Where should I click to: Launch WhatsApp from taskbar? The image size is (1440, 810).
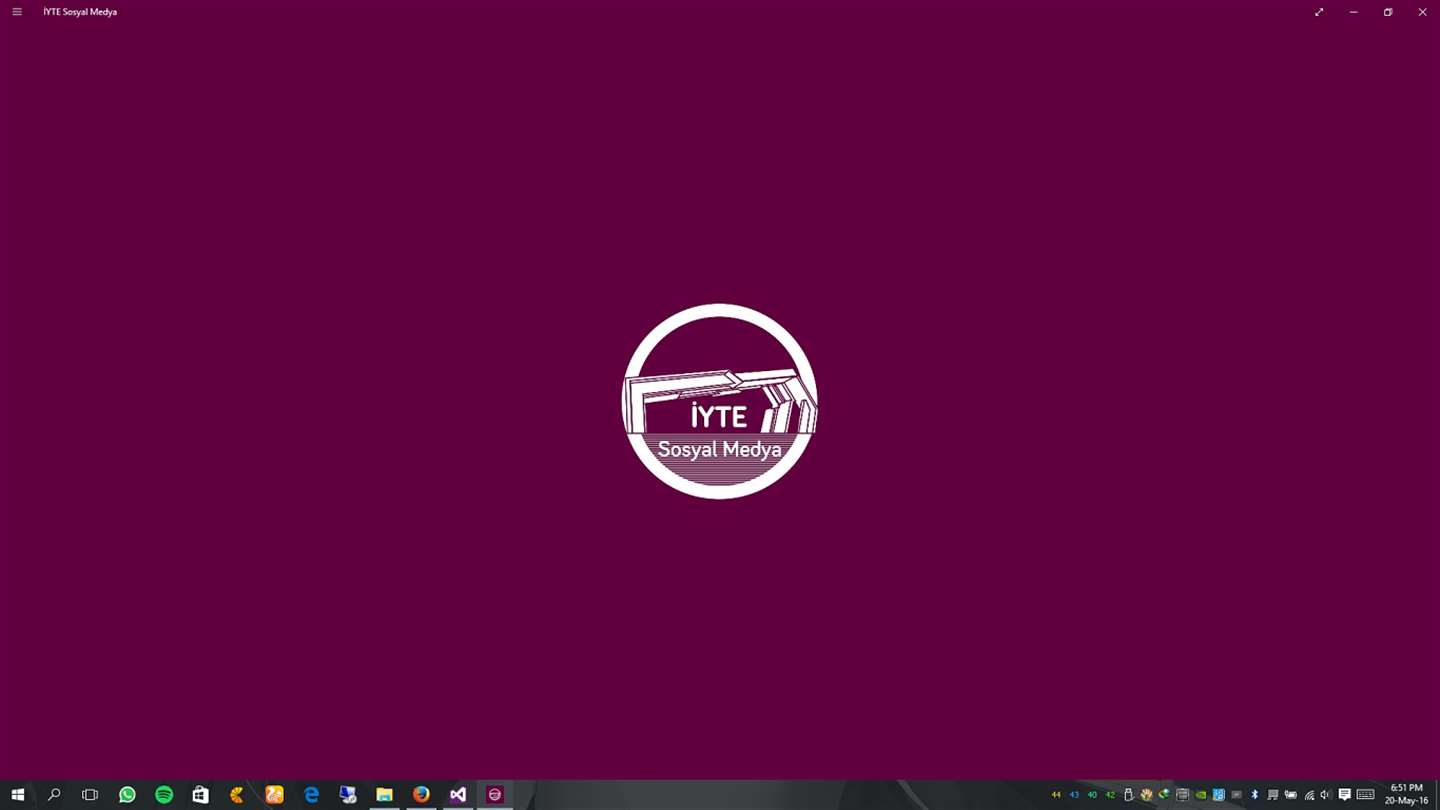coord(127,795)
